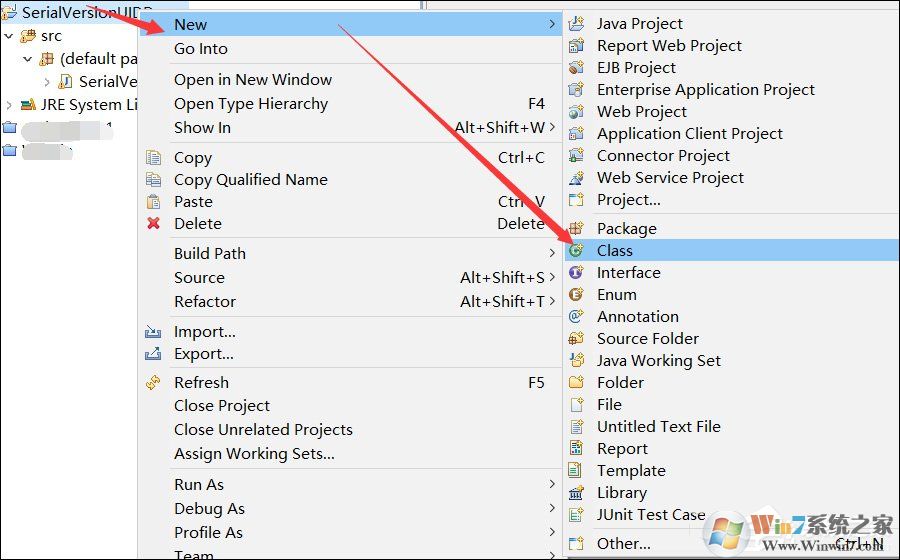The height and width of the screenshot is (560, 900).
Task: Click the green Class icon
Action: (x=576, y=251)
